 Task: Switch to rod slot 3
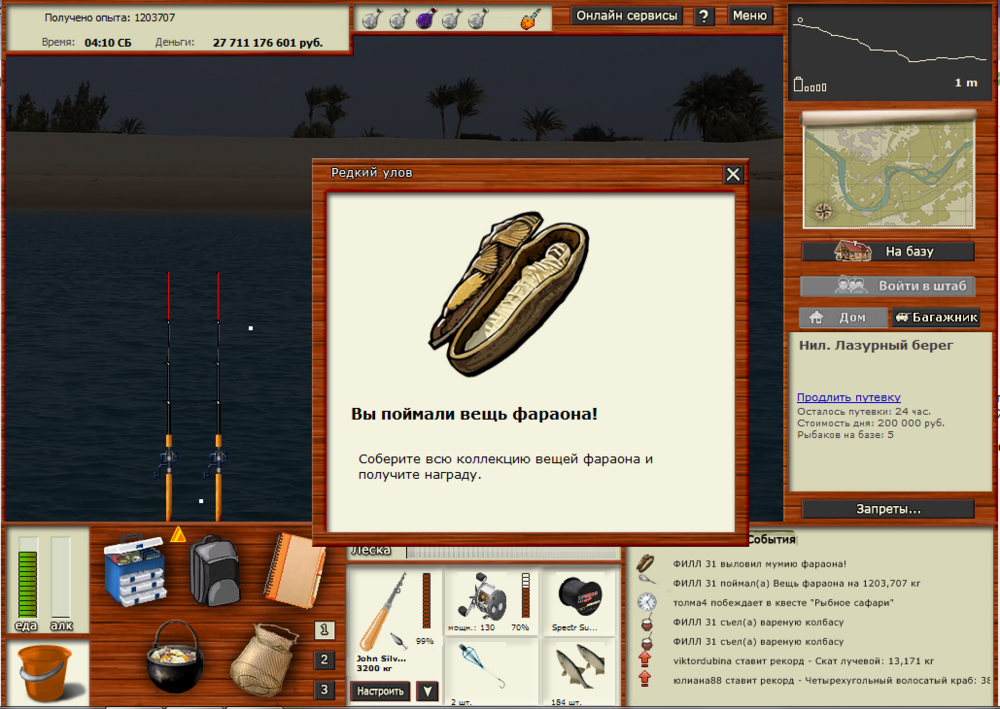point(324,690)
